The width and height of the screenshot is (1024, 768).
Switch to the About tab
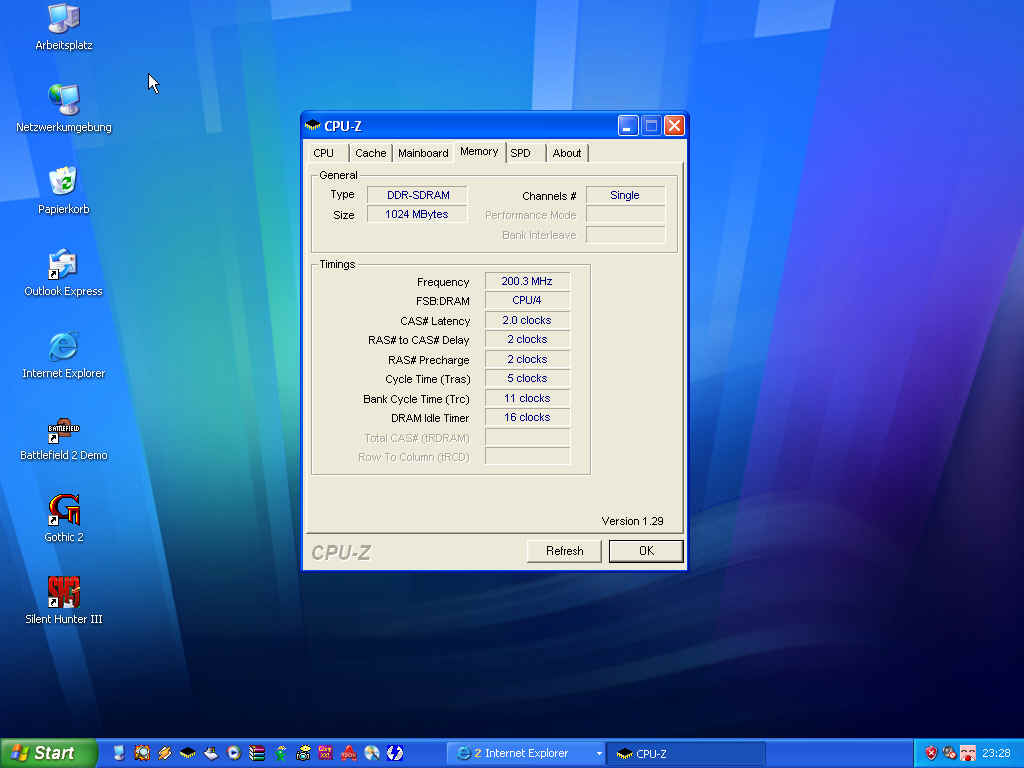tap(567, 153)
